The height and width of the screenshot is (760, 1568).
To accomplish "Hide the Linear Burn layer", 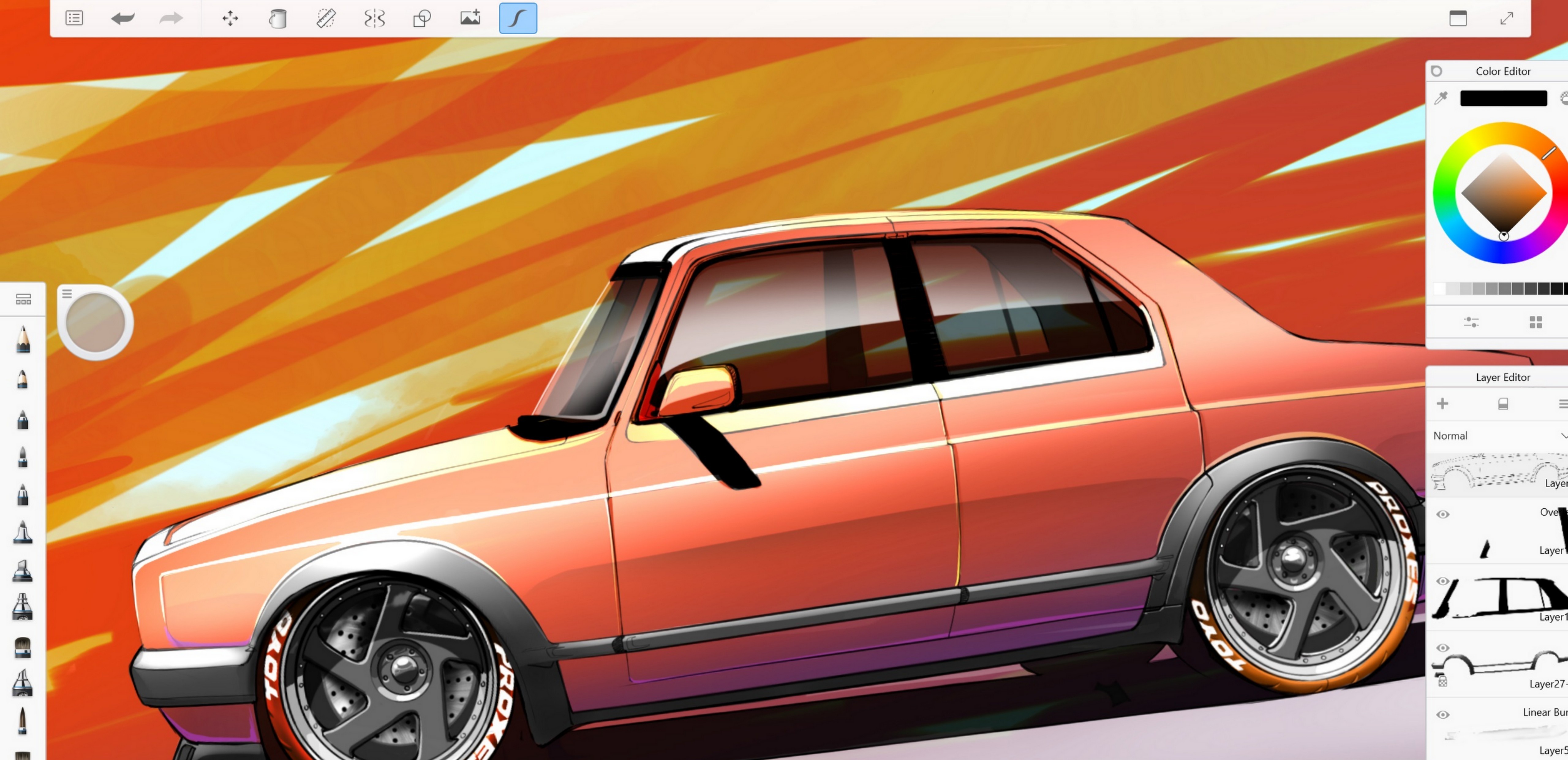I will click(x=1442, y=714).
